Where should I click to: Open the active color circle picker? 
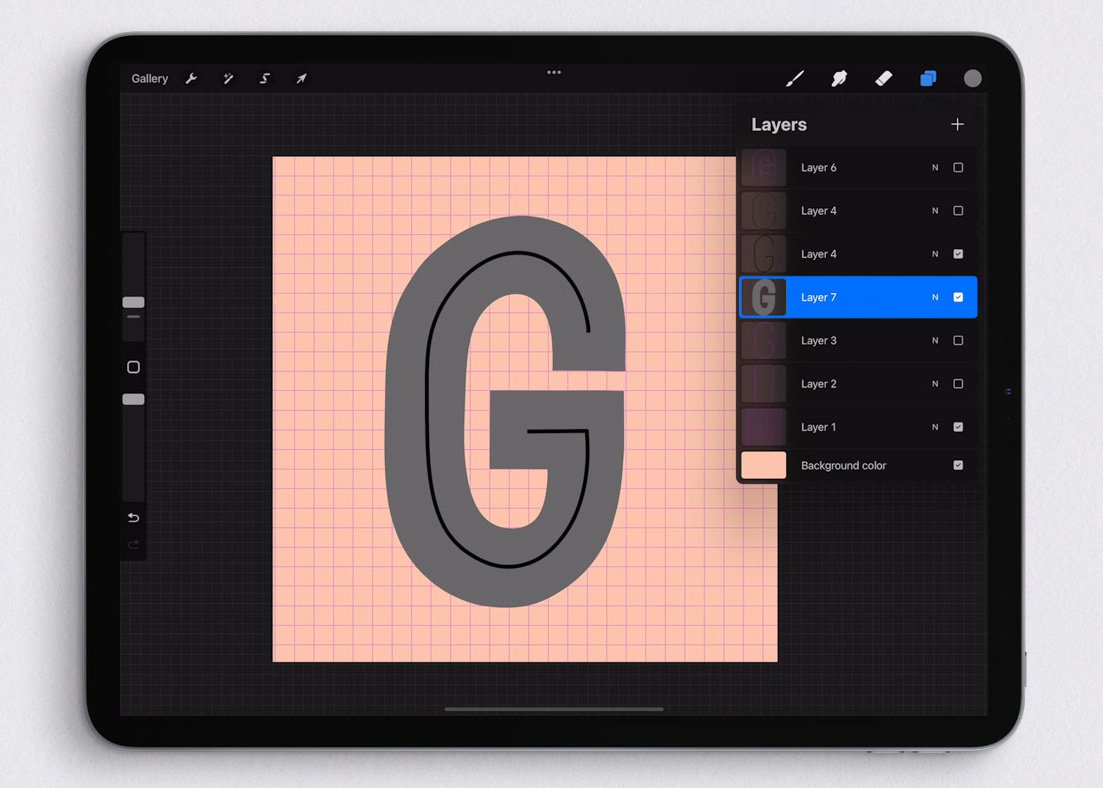click(x=972, y=79)
